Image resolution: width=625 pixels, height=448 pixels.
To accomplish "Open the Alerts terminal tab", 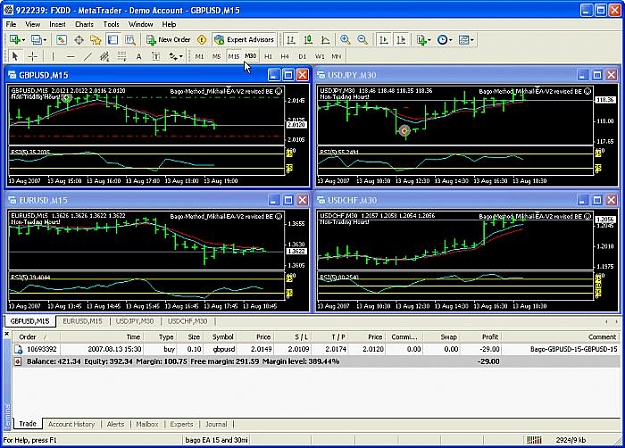I will pos(116,424).
